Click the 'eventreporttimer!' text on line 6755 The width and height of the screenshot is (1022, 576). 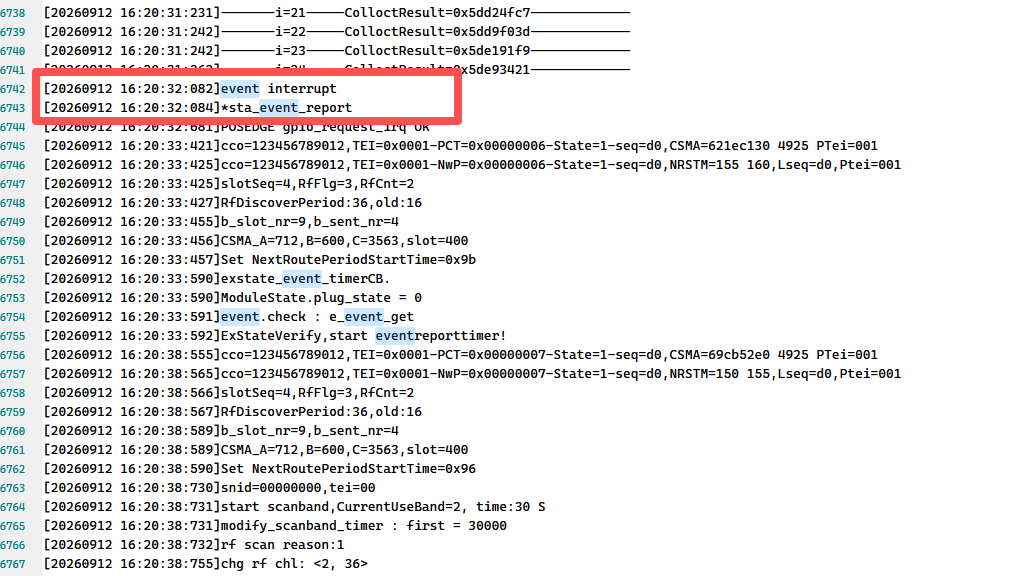click(441, 336)
